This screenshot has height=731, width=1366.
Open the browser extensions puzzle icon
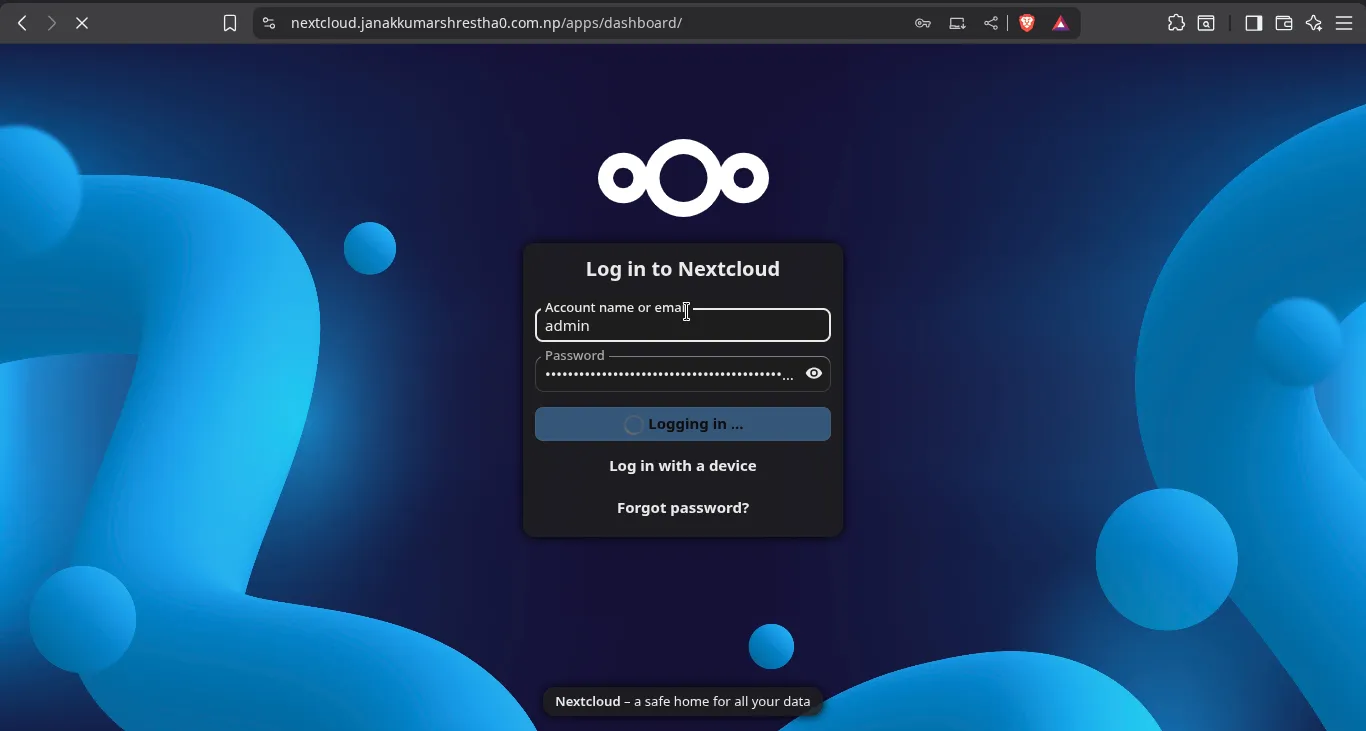tap(1176, 23)
